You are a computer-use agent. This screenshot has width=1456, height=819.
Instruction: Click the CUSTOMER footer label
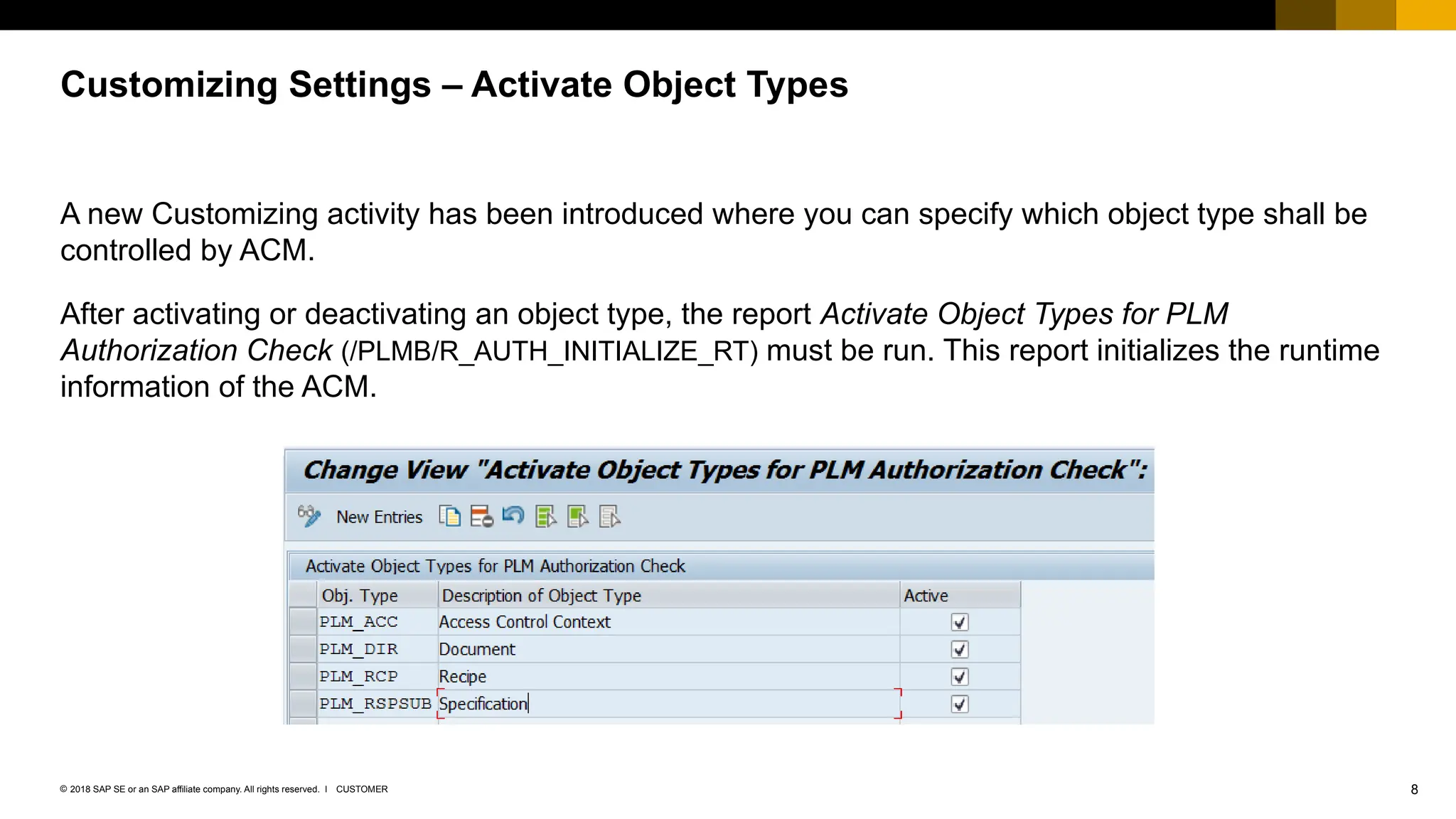[362, 789]
